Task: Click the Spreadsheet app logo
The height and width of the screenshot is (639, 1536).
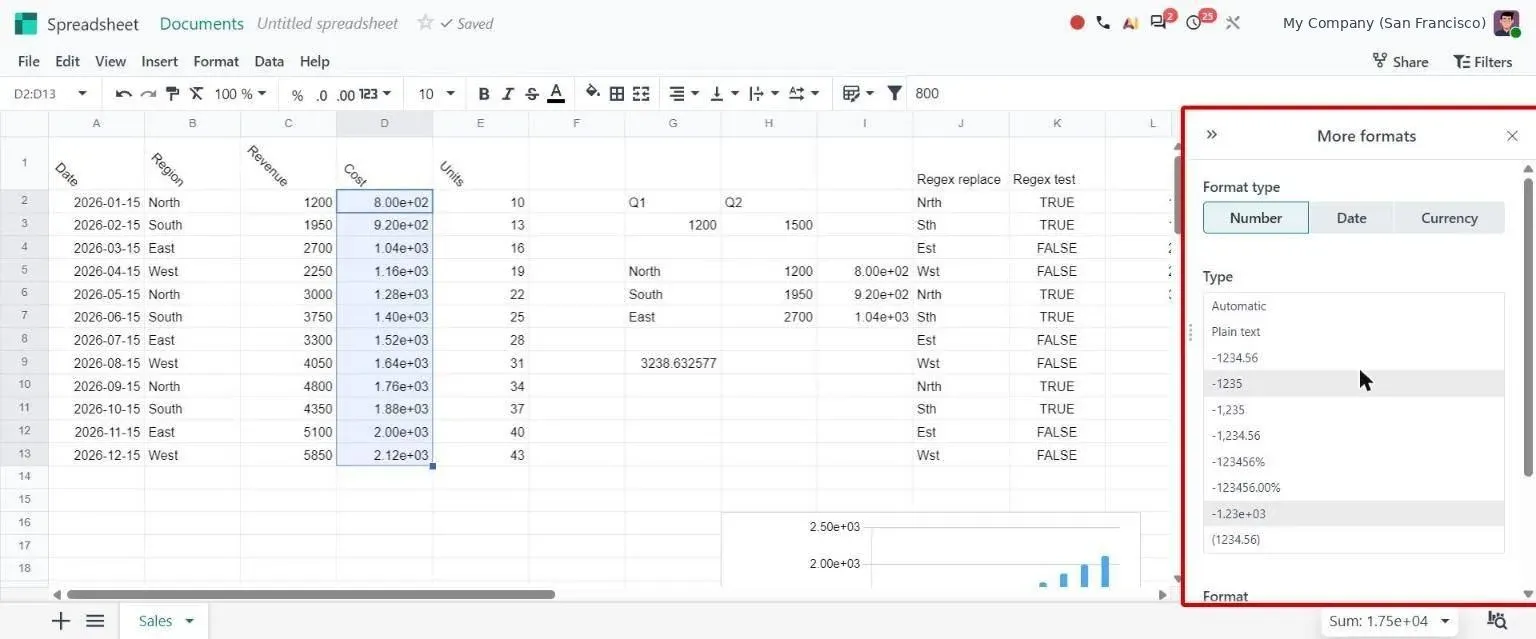Action: tap(26, 23)
